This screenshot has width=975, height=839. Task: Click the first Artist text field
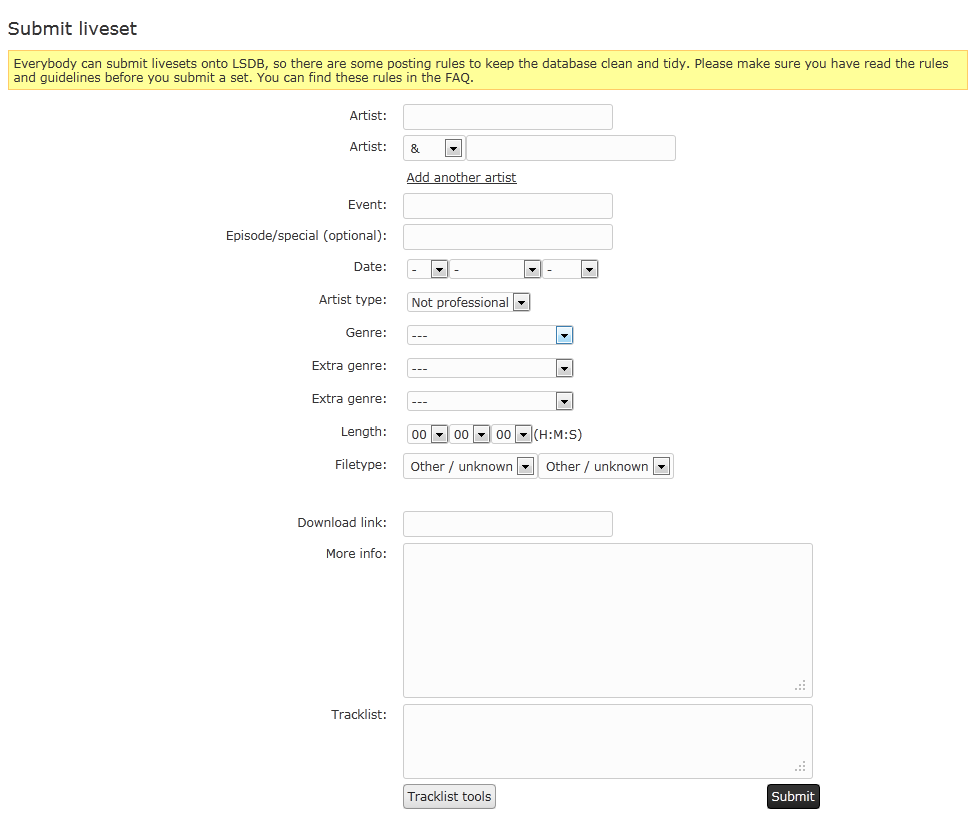point(507,117)
